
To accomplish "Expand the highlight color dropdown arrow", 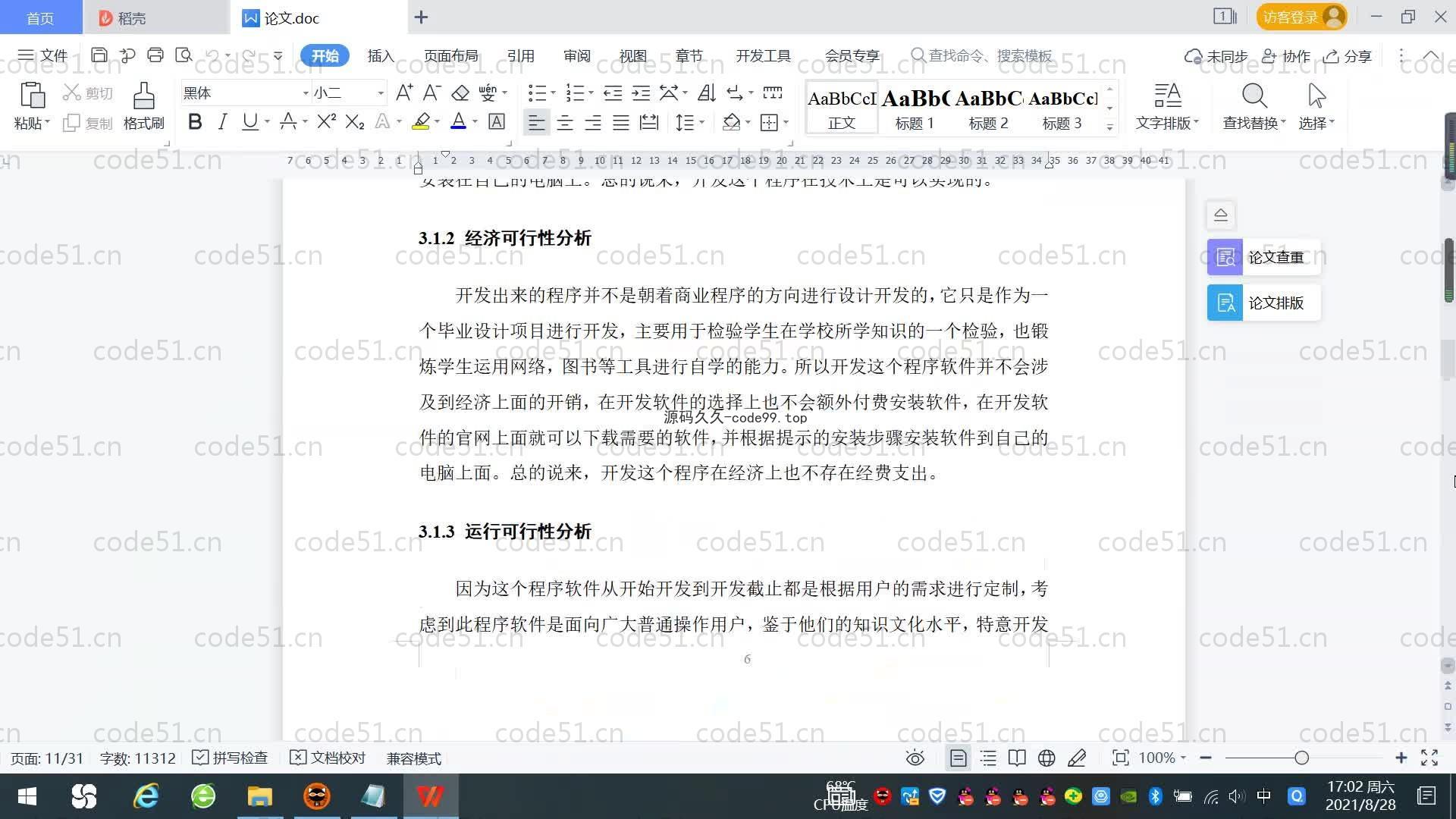I will 437,122.
